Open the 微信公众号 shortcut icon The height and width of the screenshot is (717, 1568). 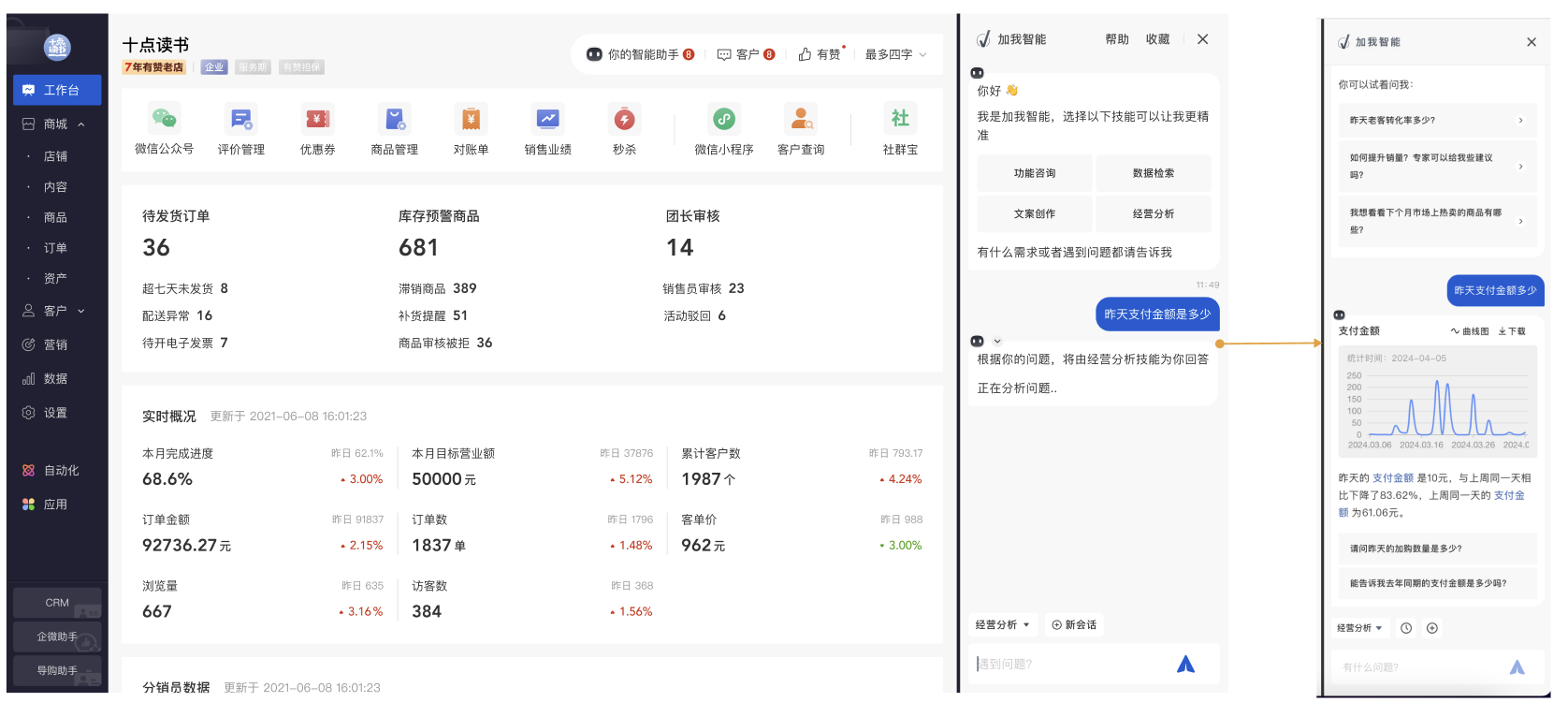click(164, 119)
